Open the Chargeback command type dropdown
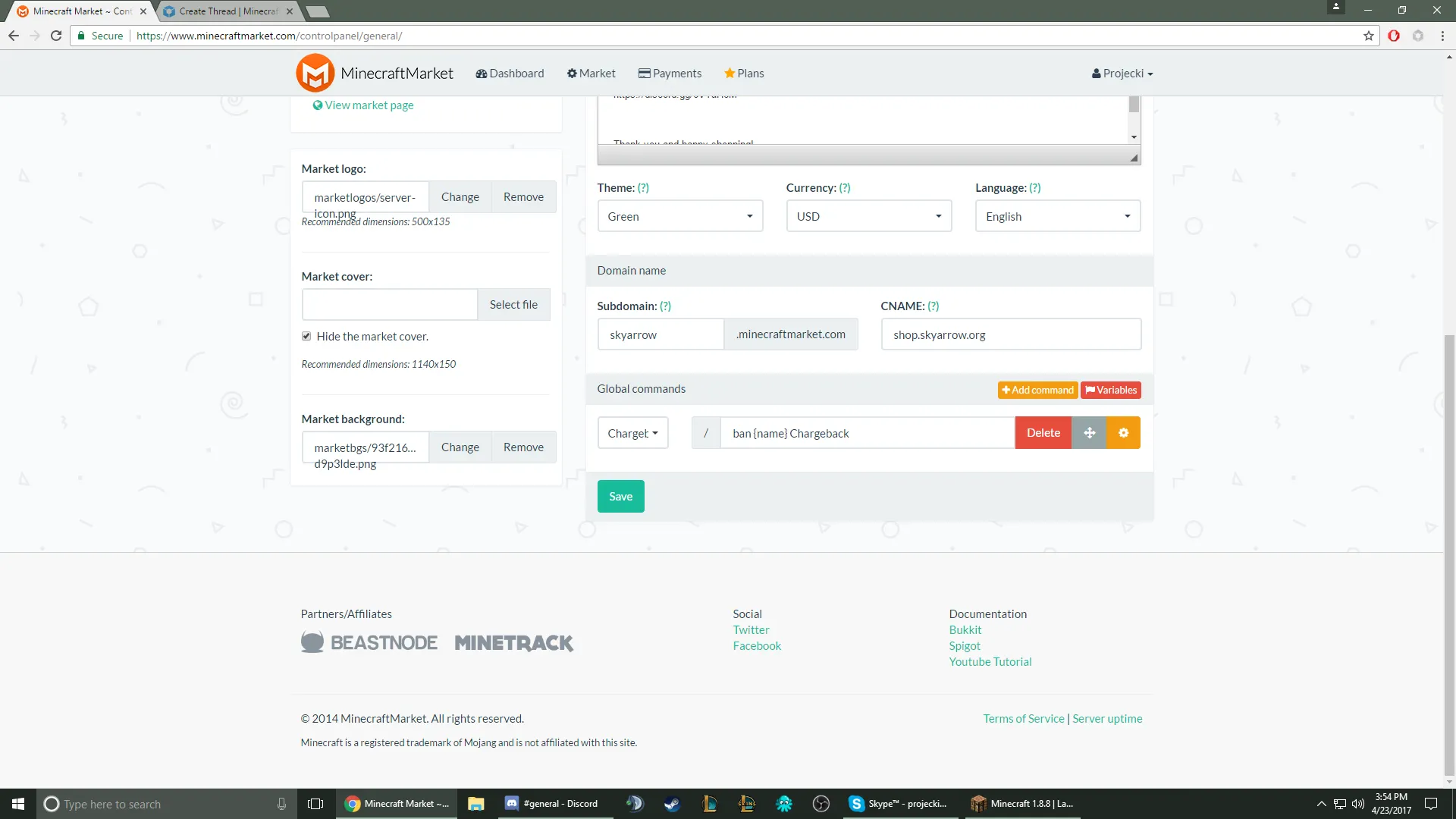Viewport: 1456px width, 819px height. (x=633, y=433)
